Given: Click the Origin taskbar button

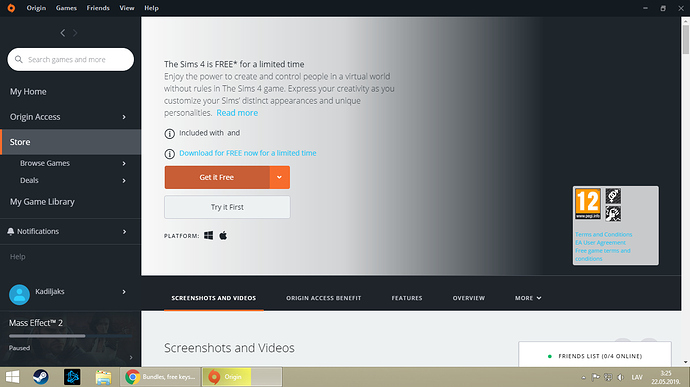Looking at the screenshot, I should click(x=242, y=377).
